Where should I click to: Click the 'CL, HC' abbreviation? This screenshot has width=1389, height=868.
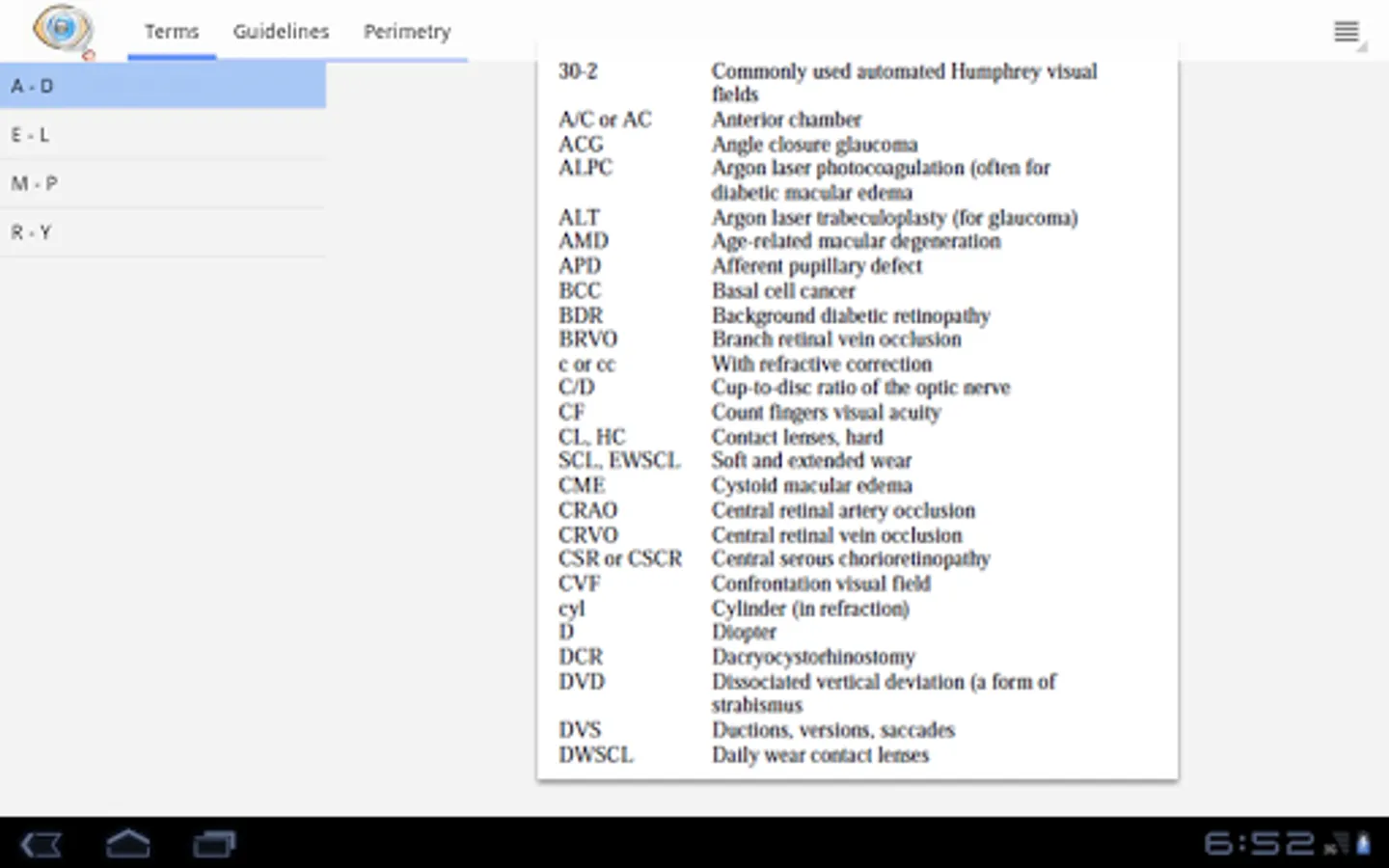[x=592, y=437]
